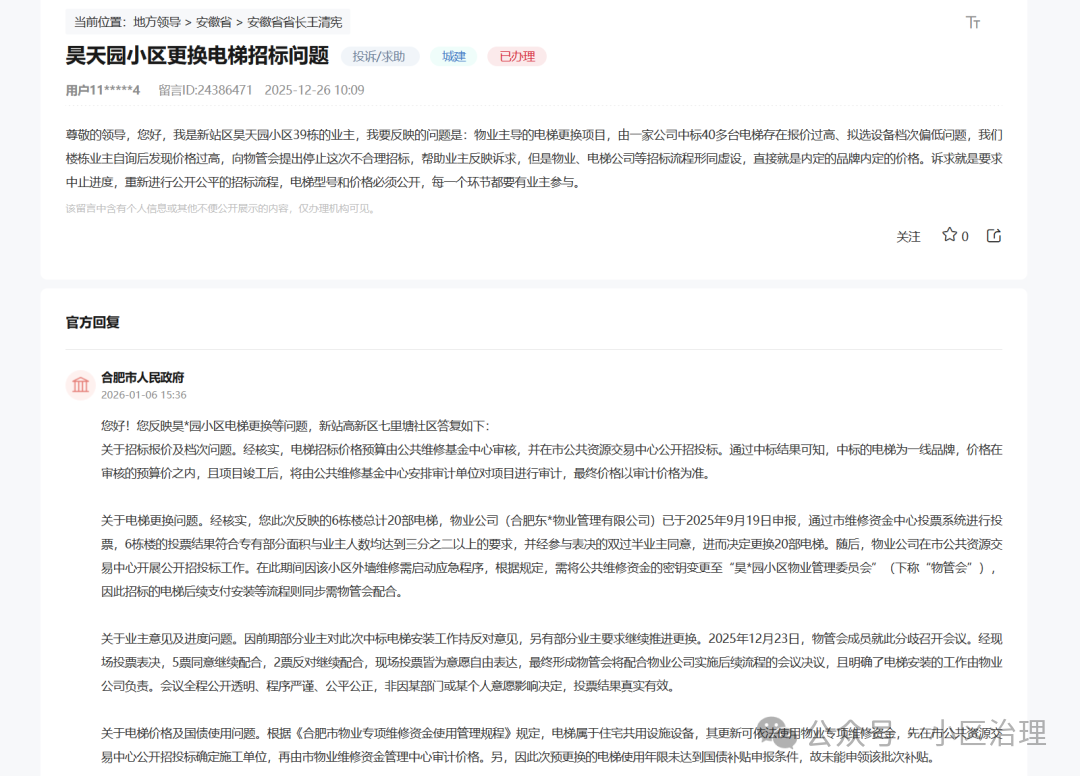Click replier name 合肥市人民政府
Screen dimensions: 1080x776
pos(143,377)
